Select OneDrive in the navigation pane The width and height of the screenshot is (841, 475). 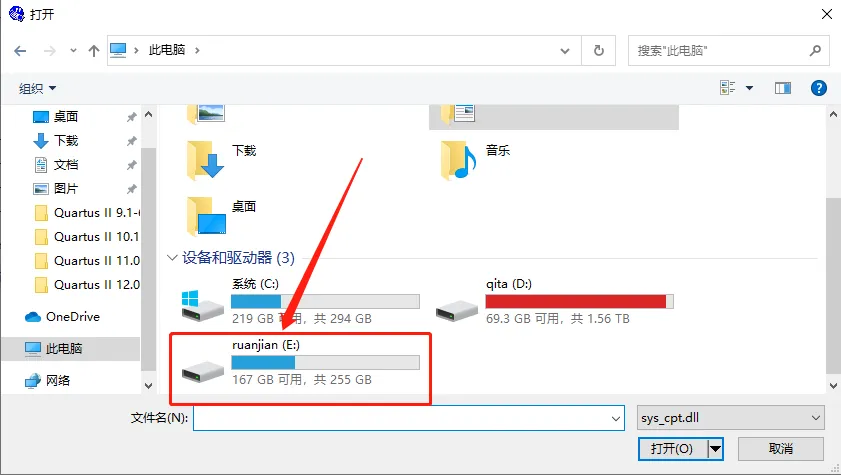point(63,317)
